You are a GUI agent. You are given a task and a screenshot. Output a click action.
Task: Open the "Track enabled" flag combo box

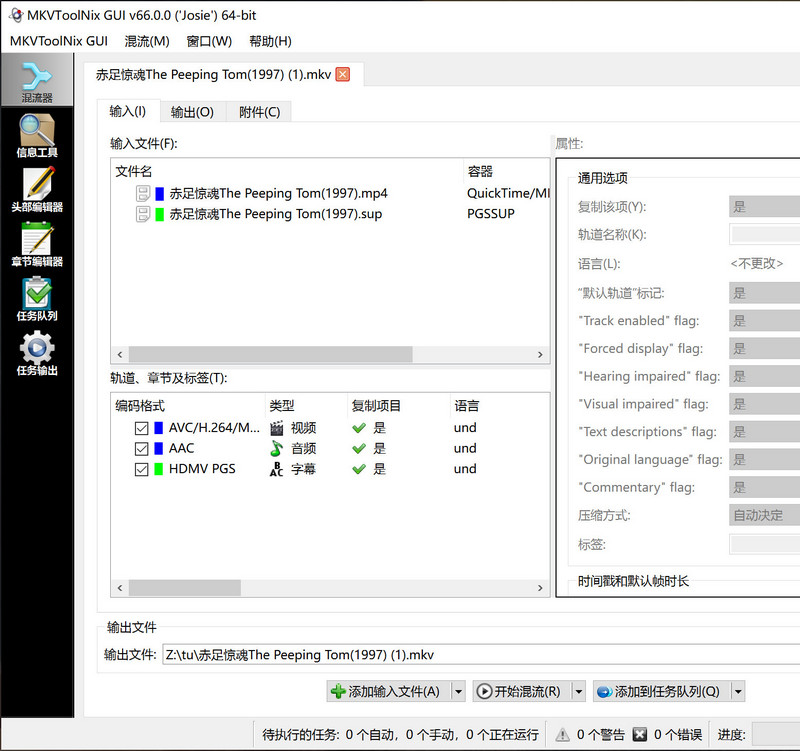click(x=764, y=321)
